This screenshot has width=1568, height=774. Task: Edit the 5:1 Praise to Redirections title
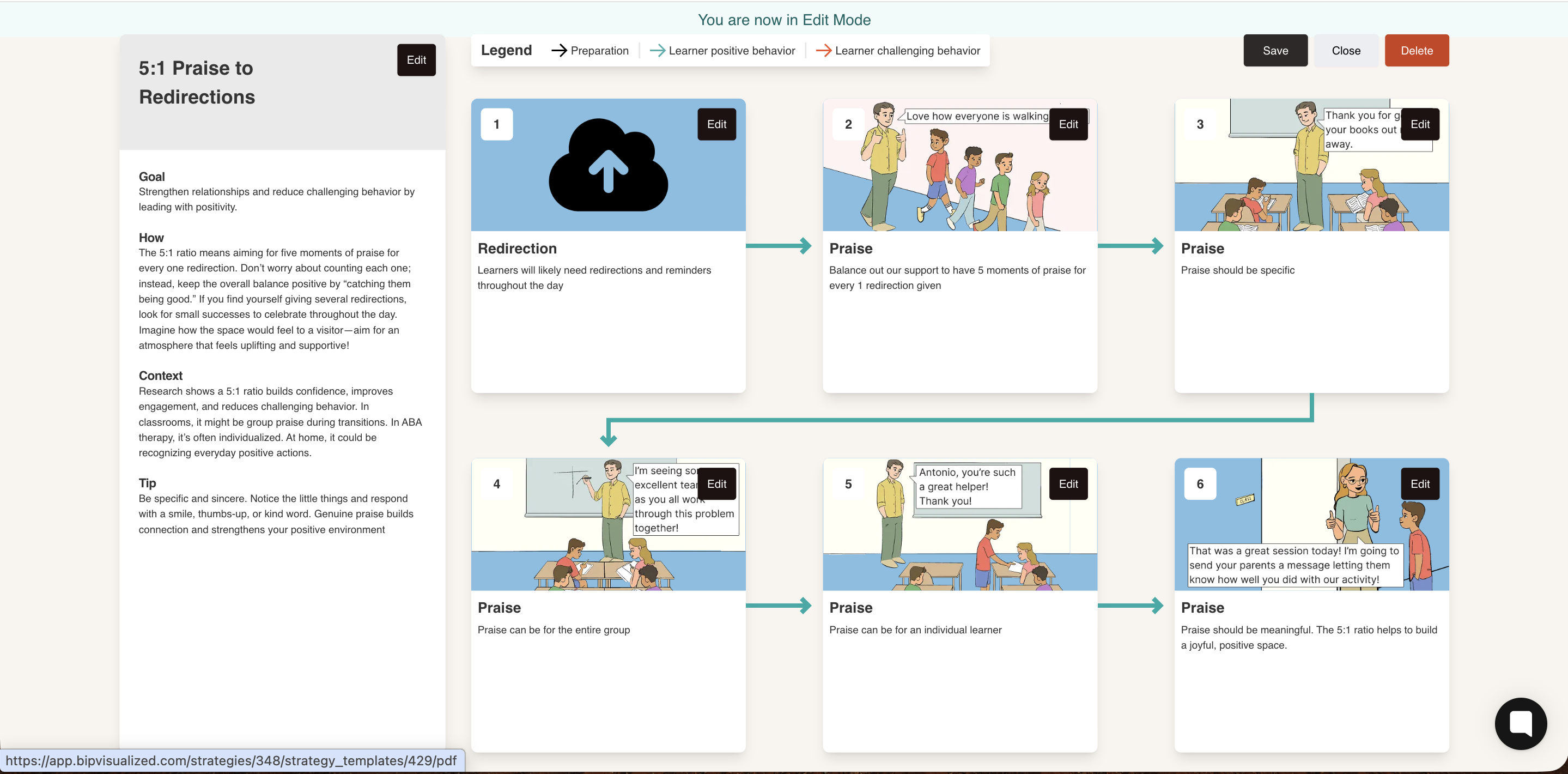416,59
